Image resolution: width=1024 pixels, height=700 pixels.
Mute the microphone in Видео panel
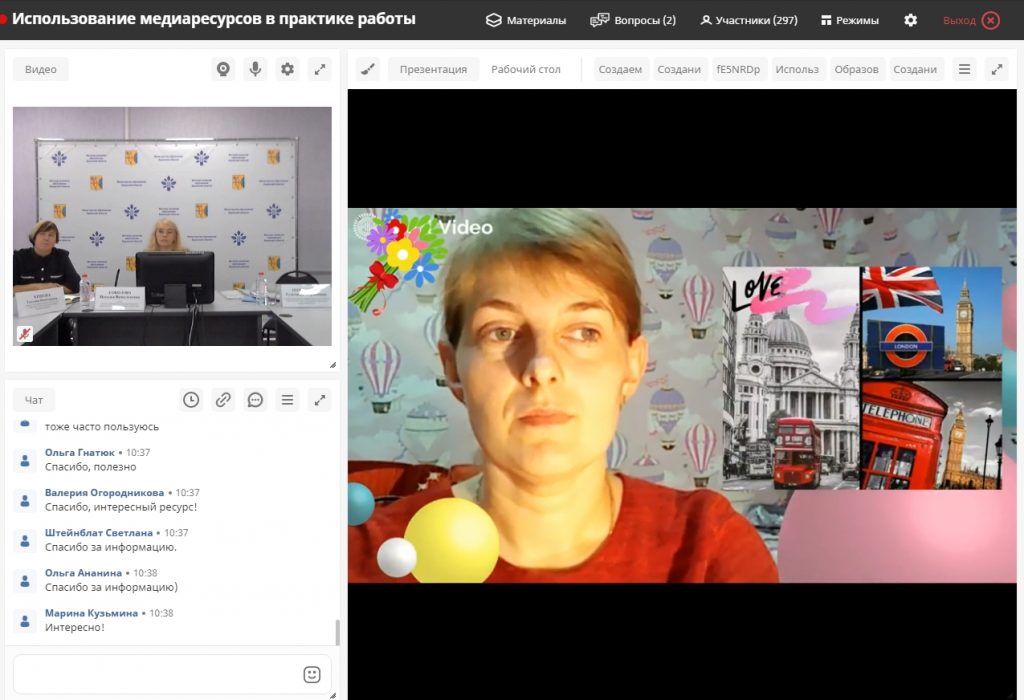[255, 69]
